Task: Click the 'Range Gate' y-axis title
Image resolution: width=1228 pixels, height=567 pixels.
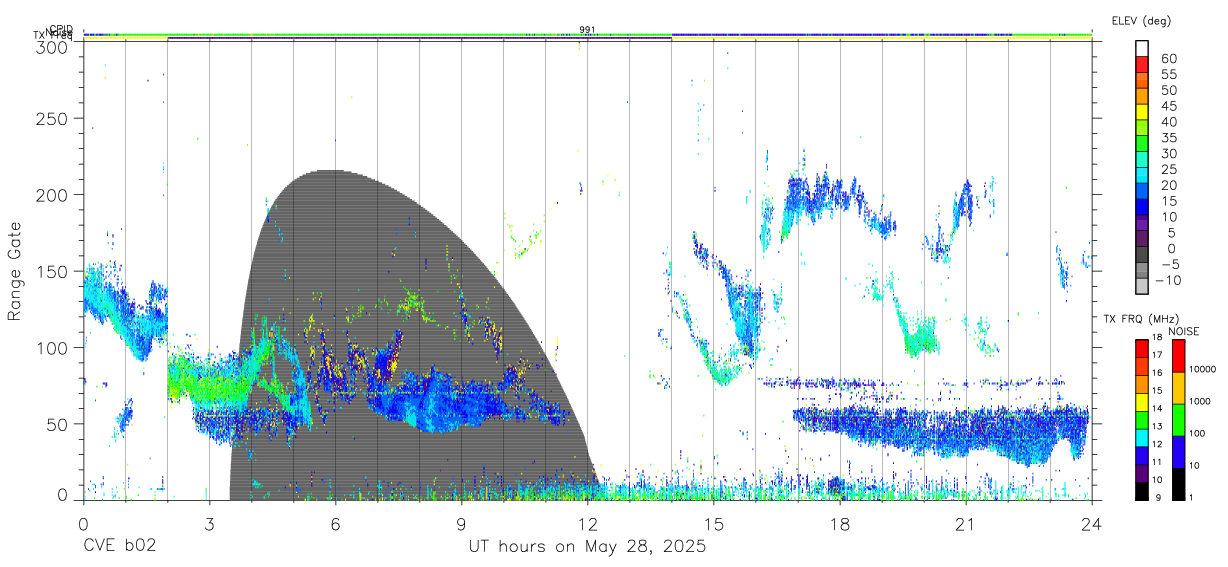Action: (16, 272)
